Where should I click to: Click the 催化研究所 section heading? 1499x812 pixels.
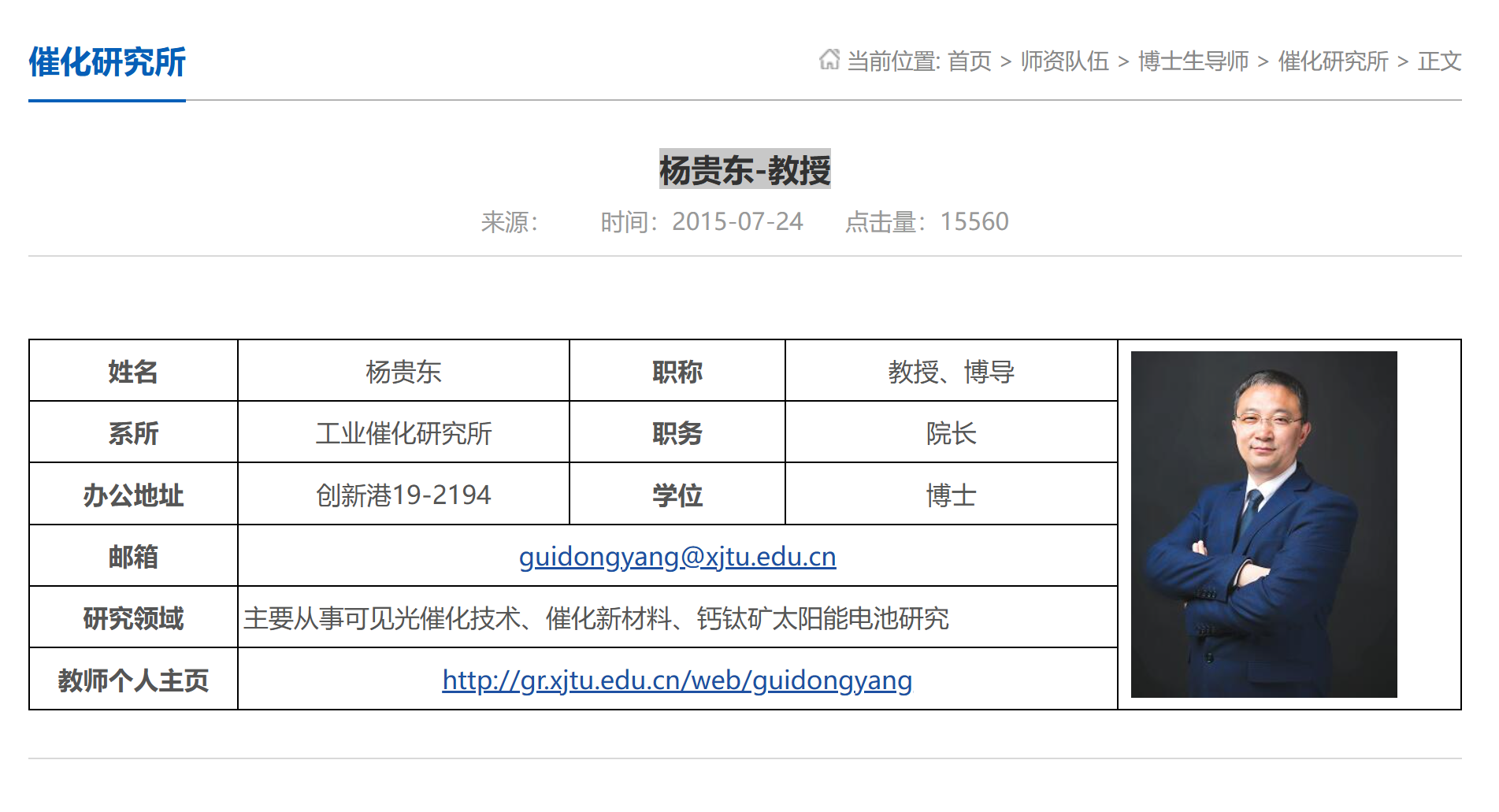tap(107, 62)
